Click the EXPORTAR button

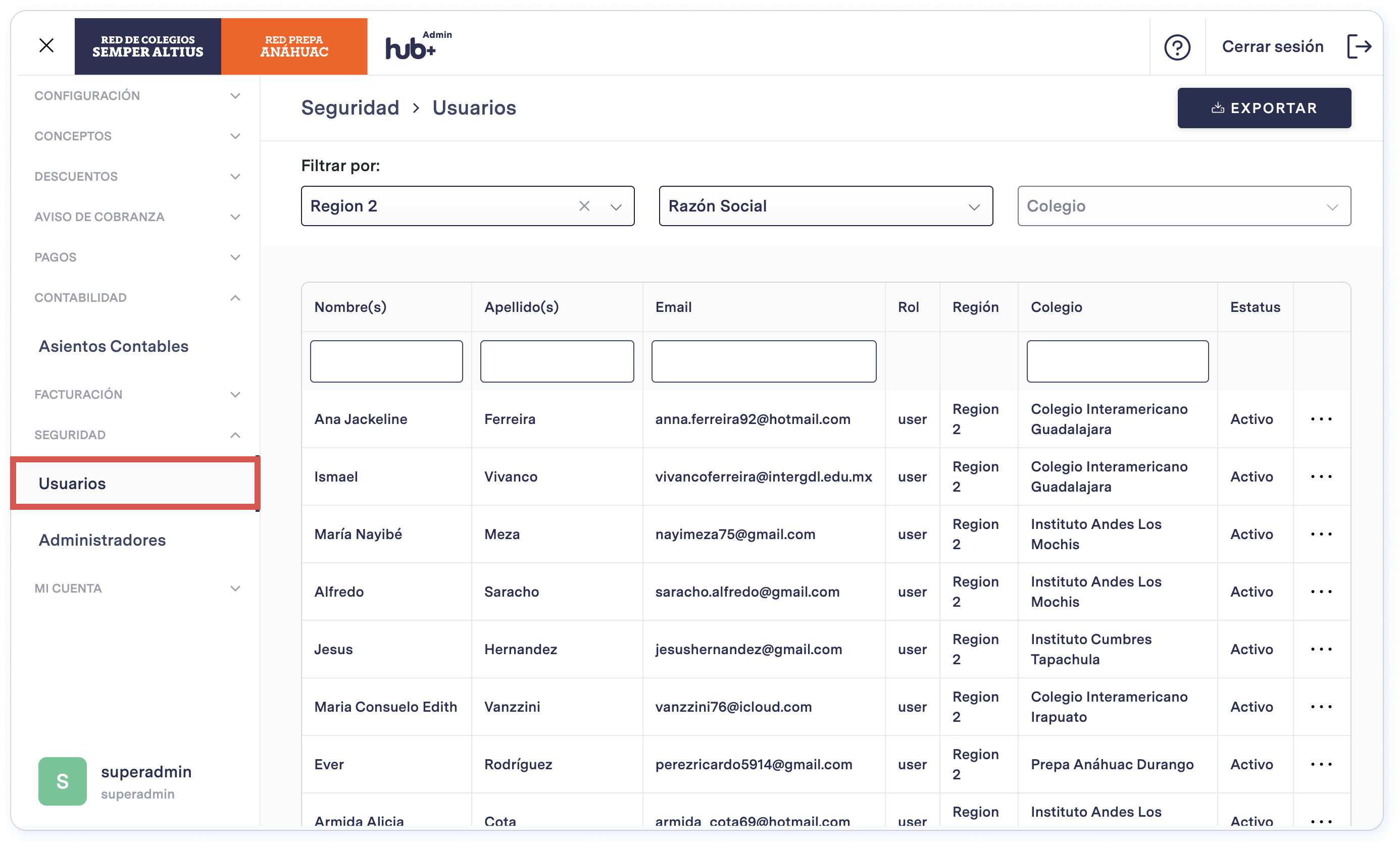pos(1264,108)
